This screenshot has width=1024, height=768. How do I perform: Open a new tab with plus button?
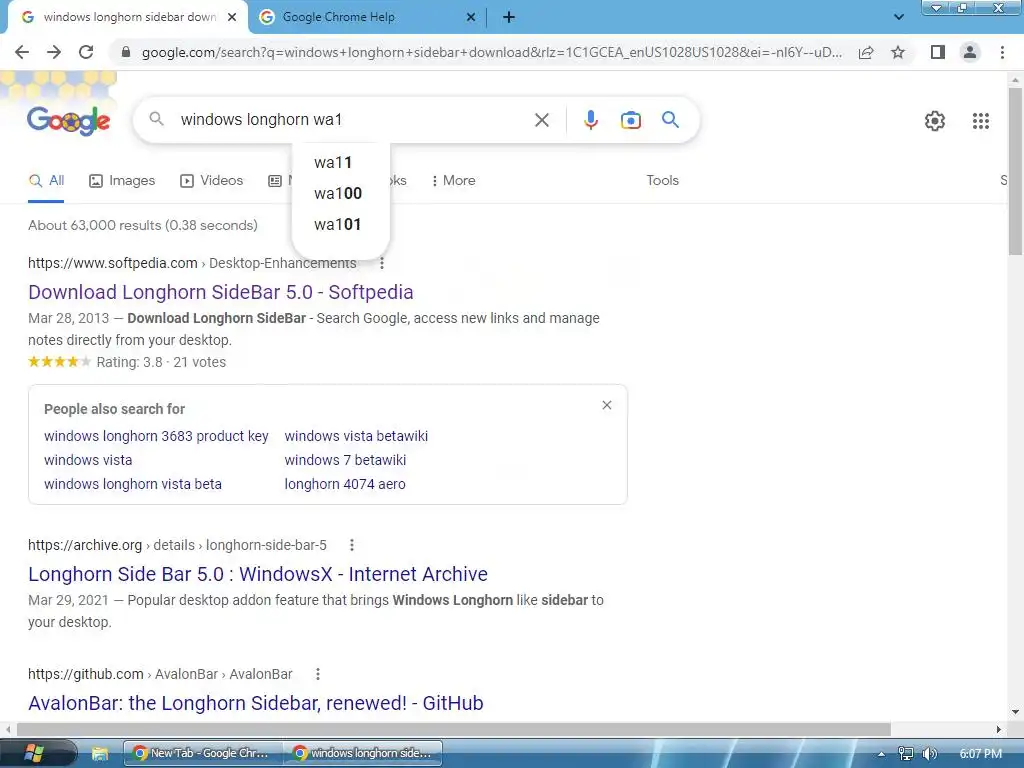[x=509, y=17]
